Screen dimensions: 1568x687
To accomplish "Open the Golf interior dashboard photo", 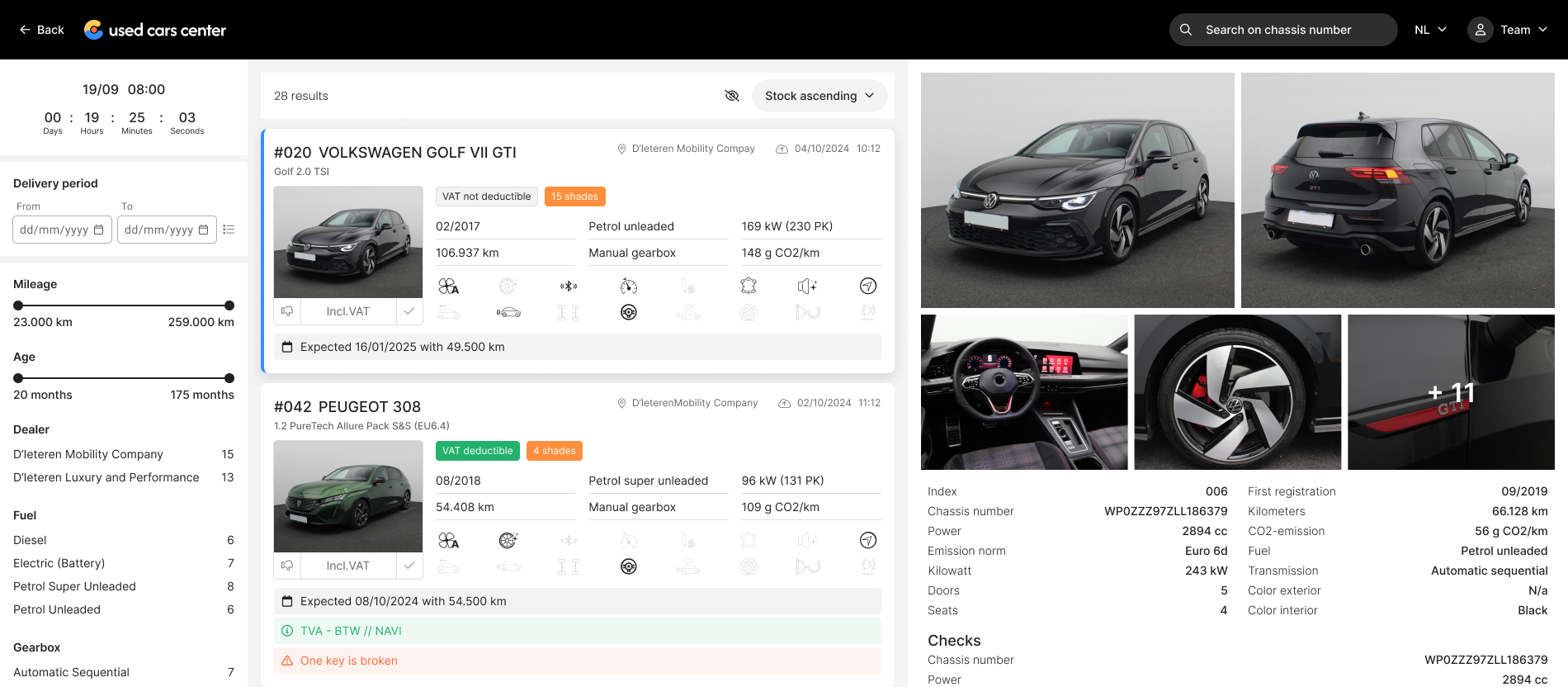I will [1024, 392].
